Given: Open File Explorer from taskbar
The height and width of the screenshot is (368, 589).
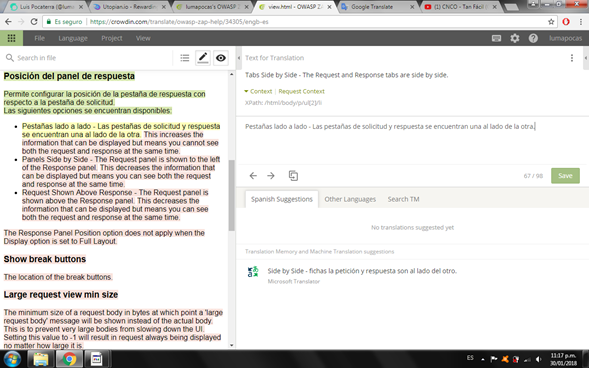Looking at the screenshot, I should [41, 359].
